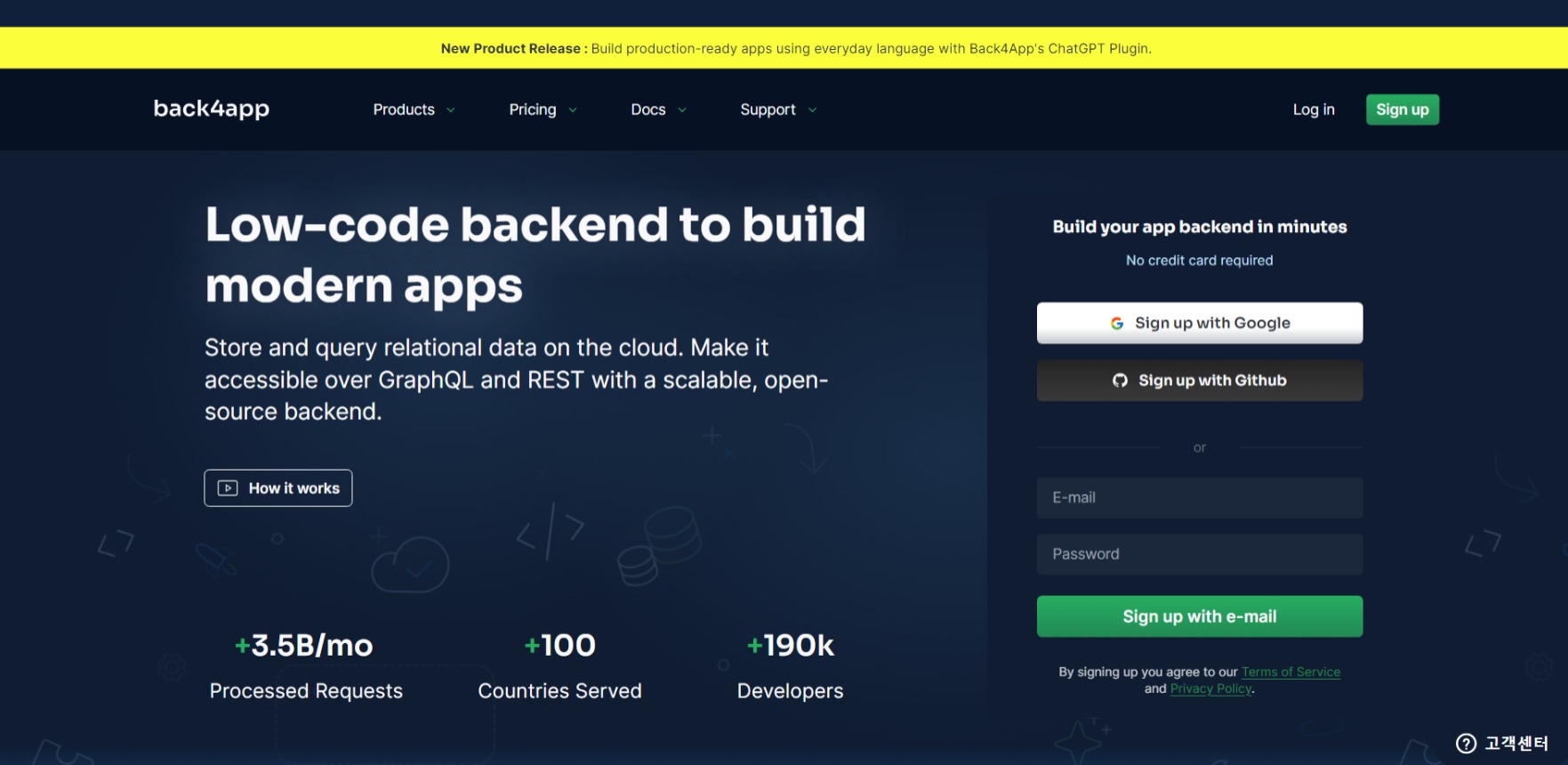Open the Support menu
Screen dimensions: 1568x765
768,109
